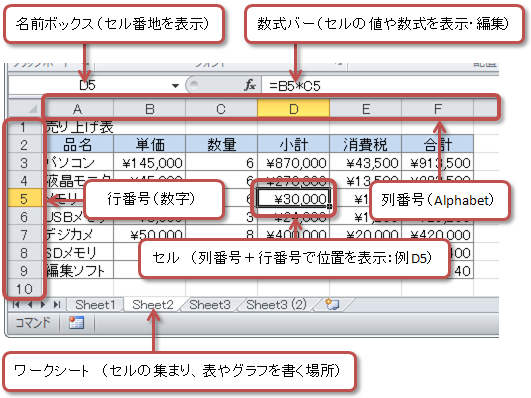Click the macro record icon in status bar
Viewport: 531px width, 398px height.
77,322
